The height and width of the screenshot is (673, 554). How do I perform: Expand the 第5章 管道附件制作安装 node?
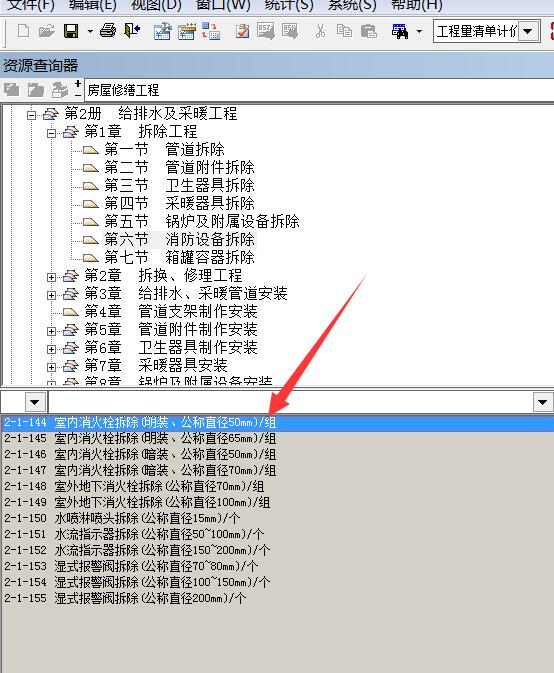(51, 331)
